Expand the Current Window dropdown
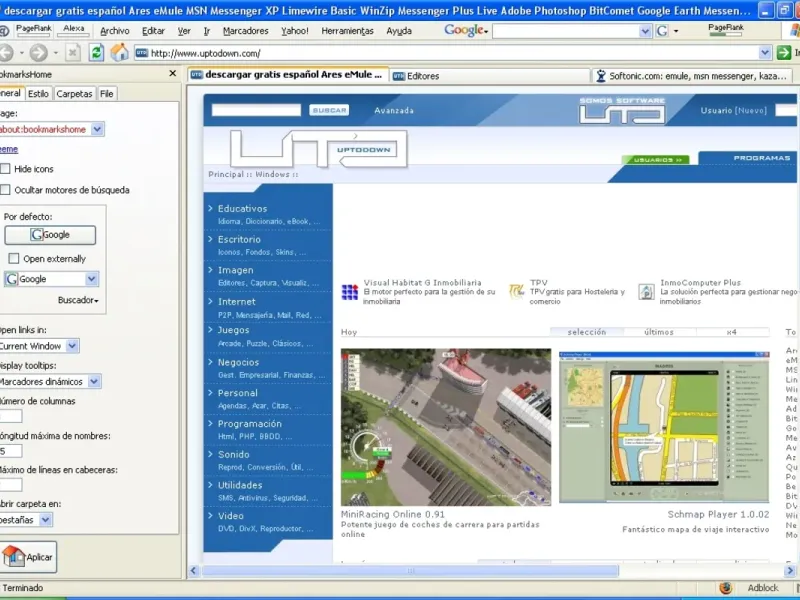The width and height of the screenshot is (800, 600). point(72,346)
